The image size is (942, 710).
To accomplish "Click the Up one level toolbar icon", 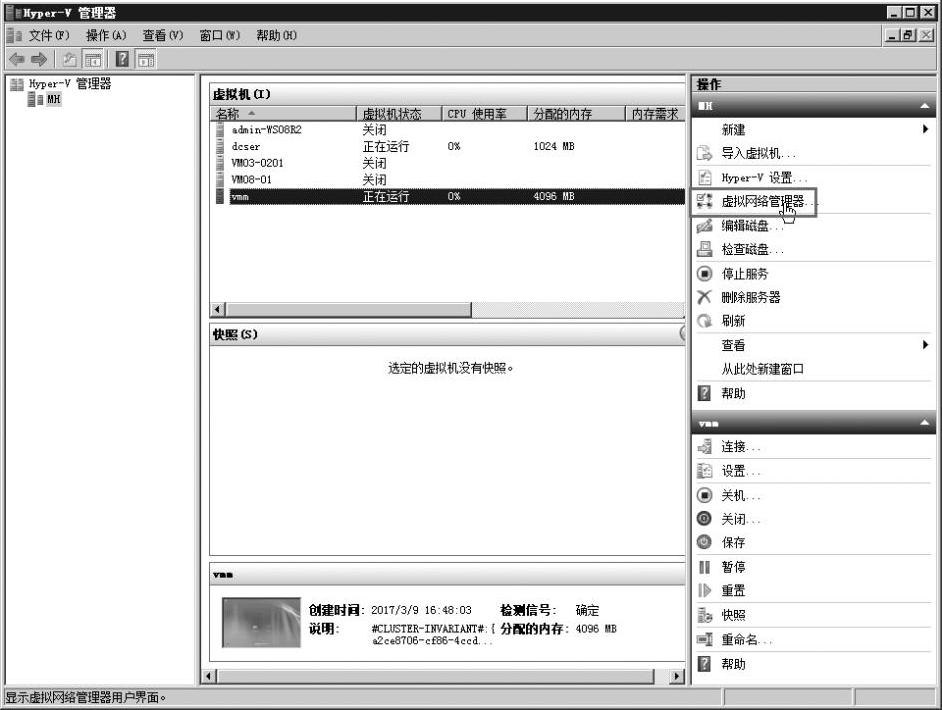I will tap(70, 59).
